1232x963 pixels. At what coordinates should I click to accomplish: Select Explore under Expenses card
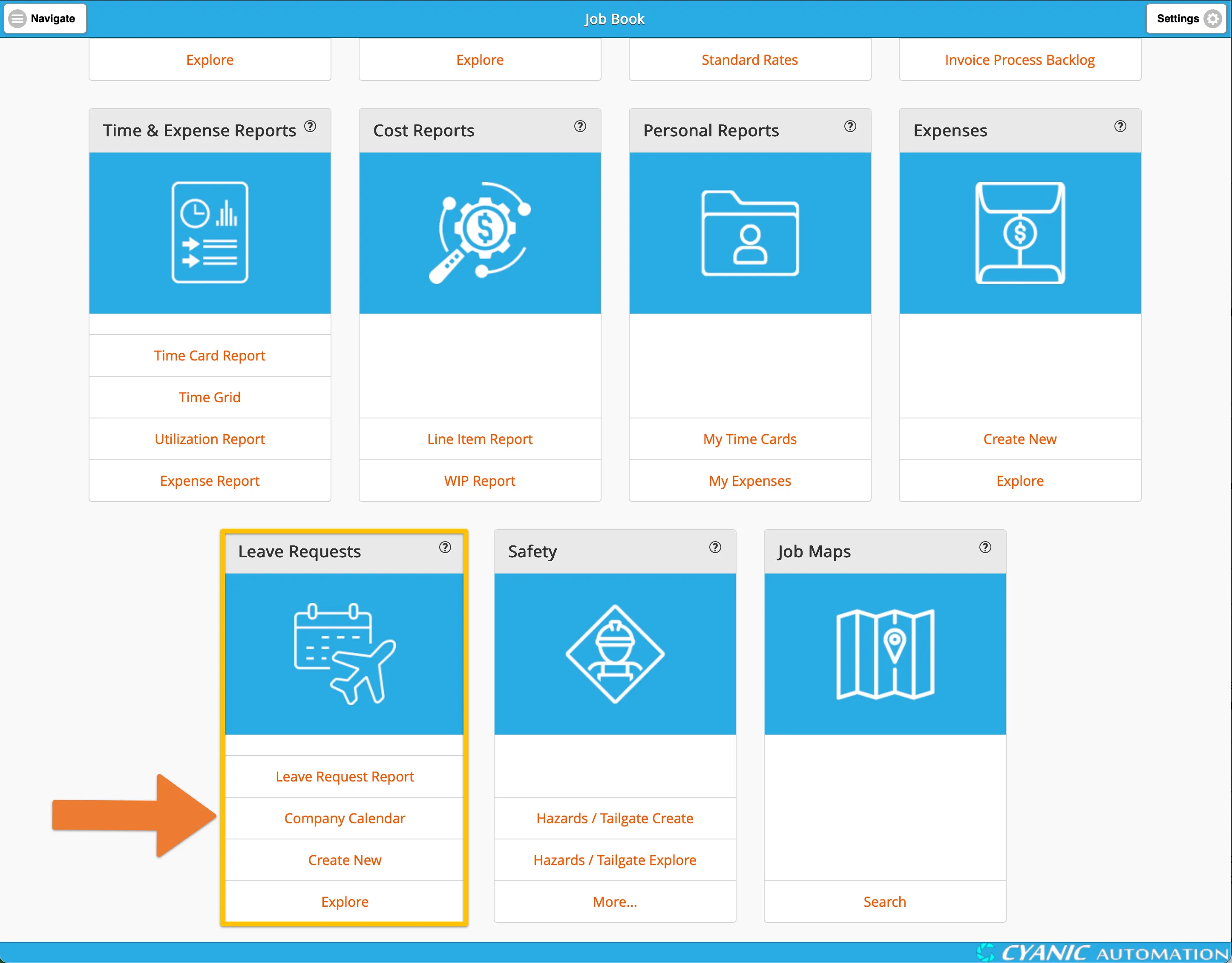pyautogui.click(x=1020, y=481)
